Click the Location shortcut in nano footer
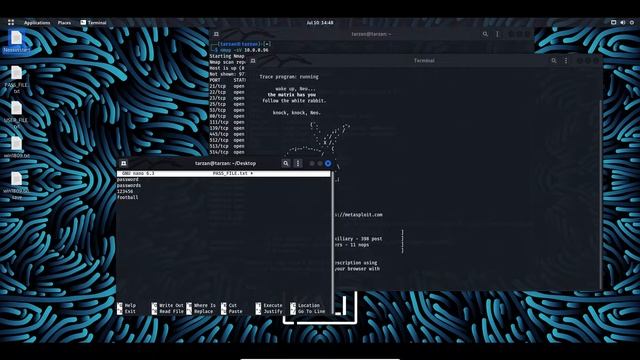Screen dimensions: 640x360 coord(305,305)
